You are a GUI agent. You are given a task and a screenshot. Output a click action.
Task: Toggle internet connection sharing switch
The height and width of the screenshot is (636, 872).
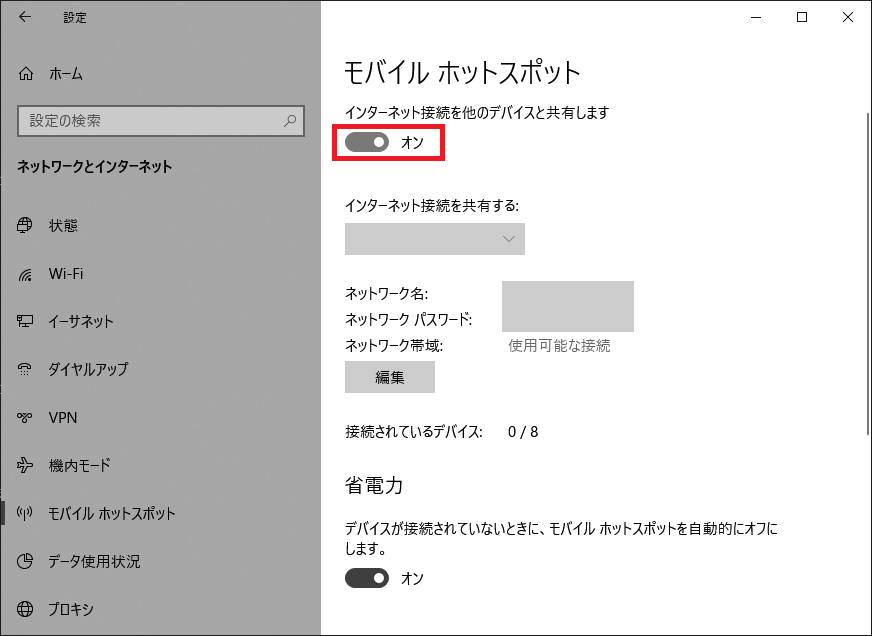coord(367,143)
